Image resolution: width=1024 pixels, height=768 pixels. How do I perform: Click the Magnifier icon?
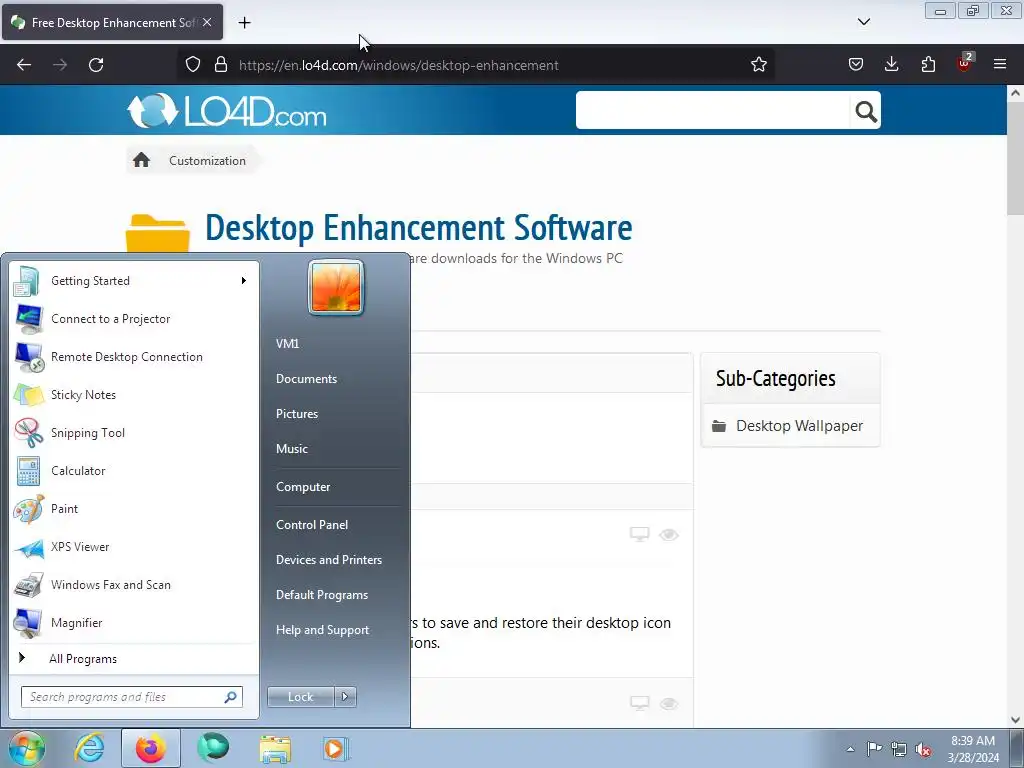[x=28, y=622]
